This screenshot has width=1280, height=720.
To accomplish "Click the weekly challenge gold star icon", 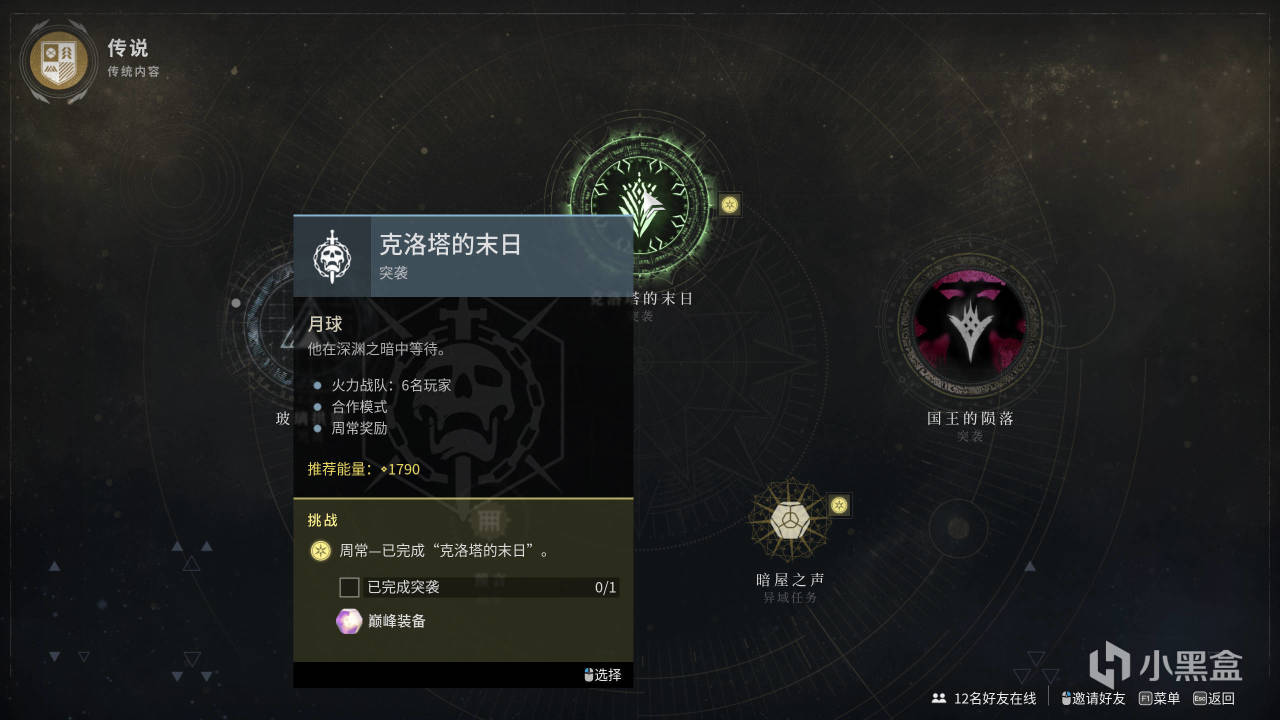I will coord(320,550).
